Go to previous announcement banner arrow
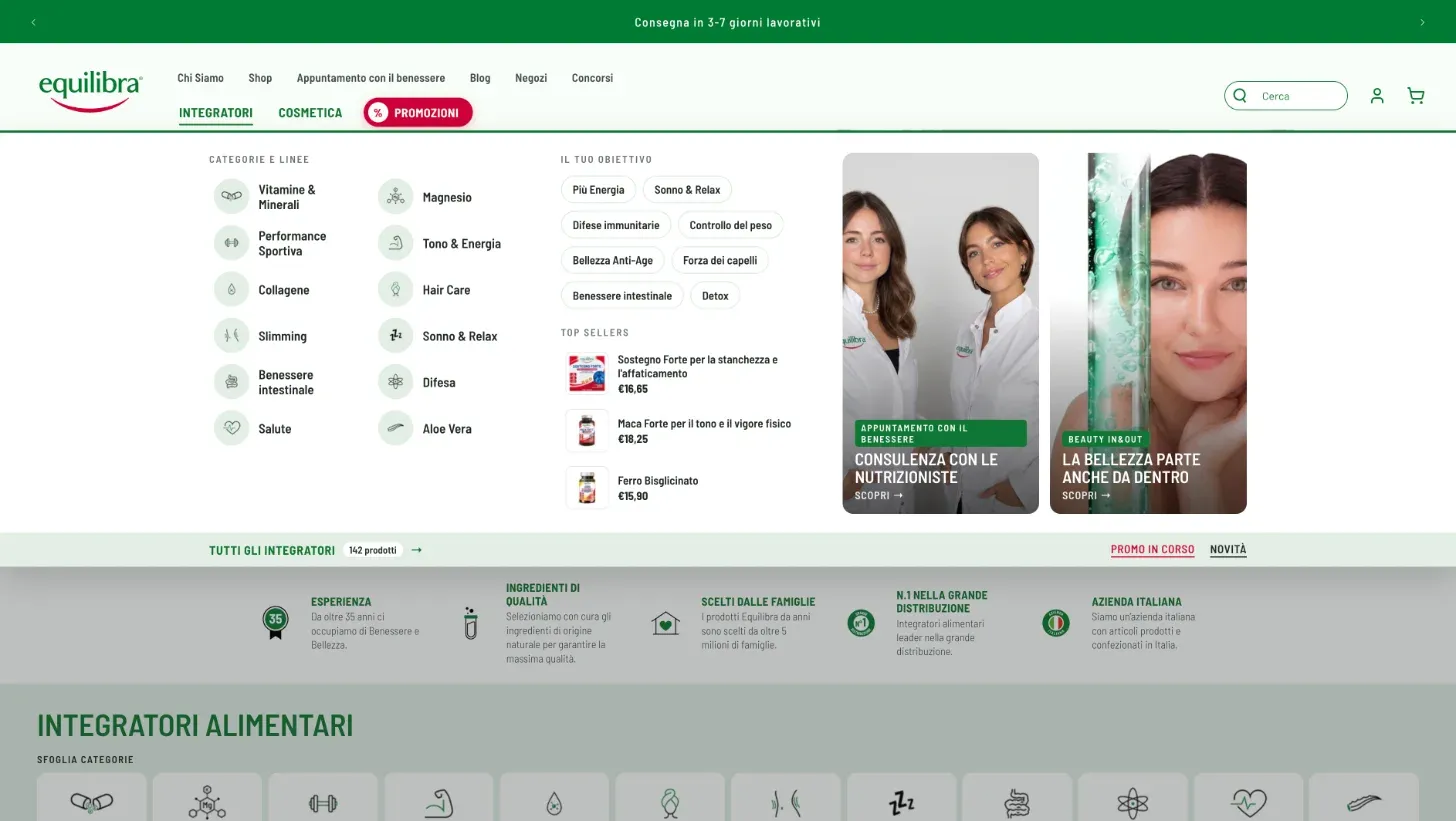 [33, 22]
